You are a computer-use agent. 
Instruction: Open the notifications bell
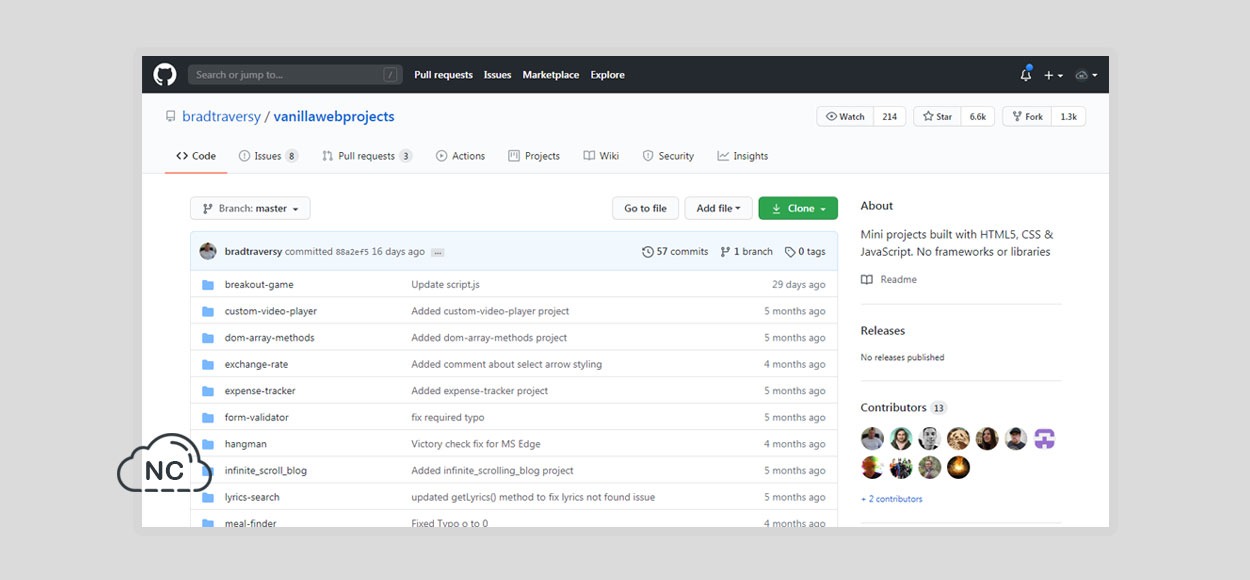coord(1026,74)
